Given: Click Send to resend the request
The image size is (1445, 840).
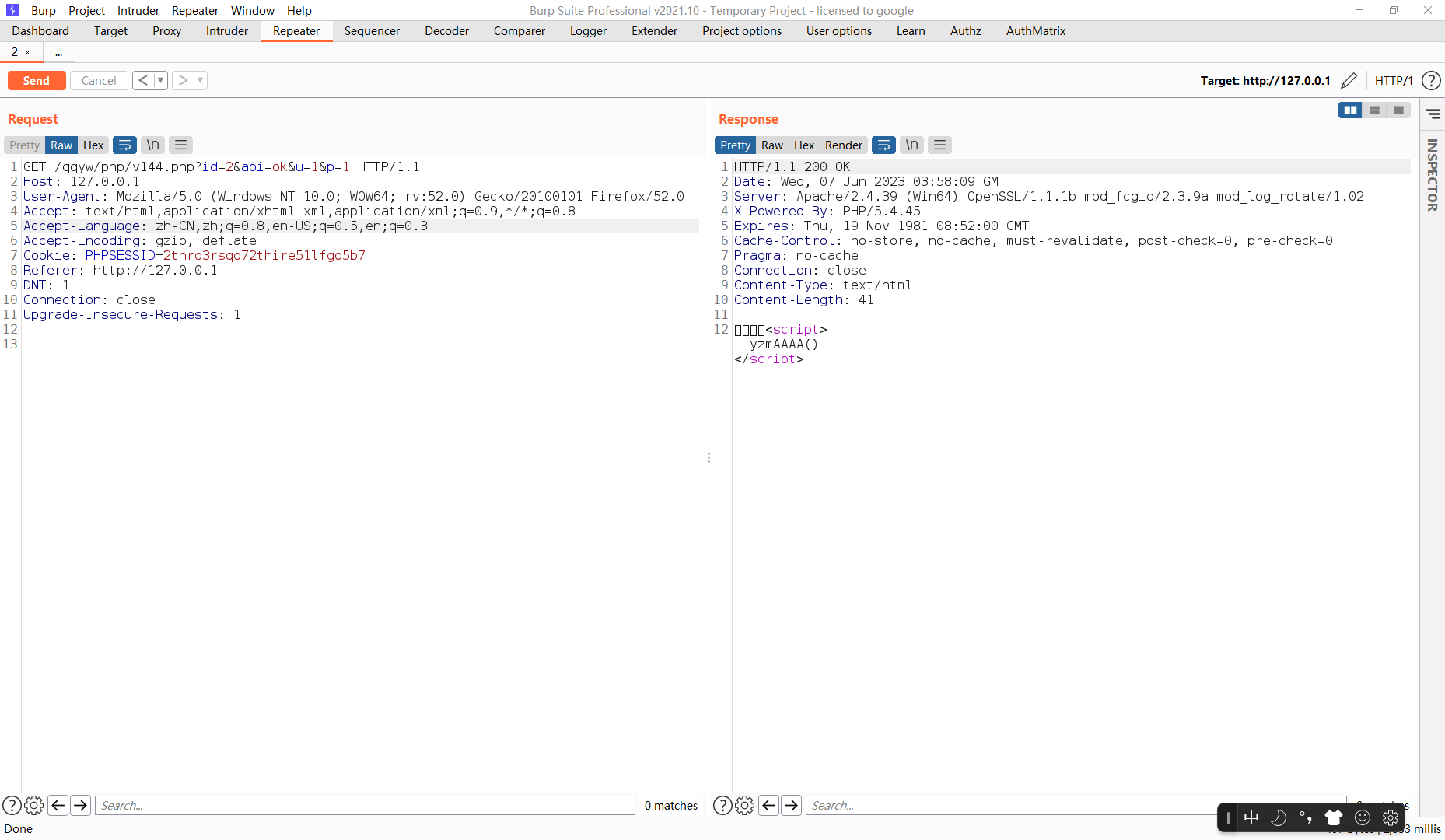Looking at the screenshot, I should coord(36,79).
